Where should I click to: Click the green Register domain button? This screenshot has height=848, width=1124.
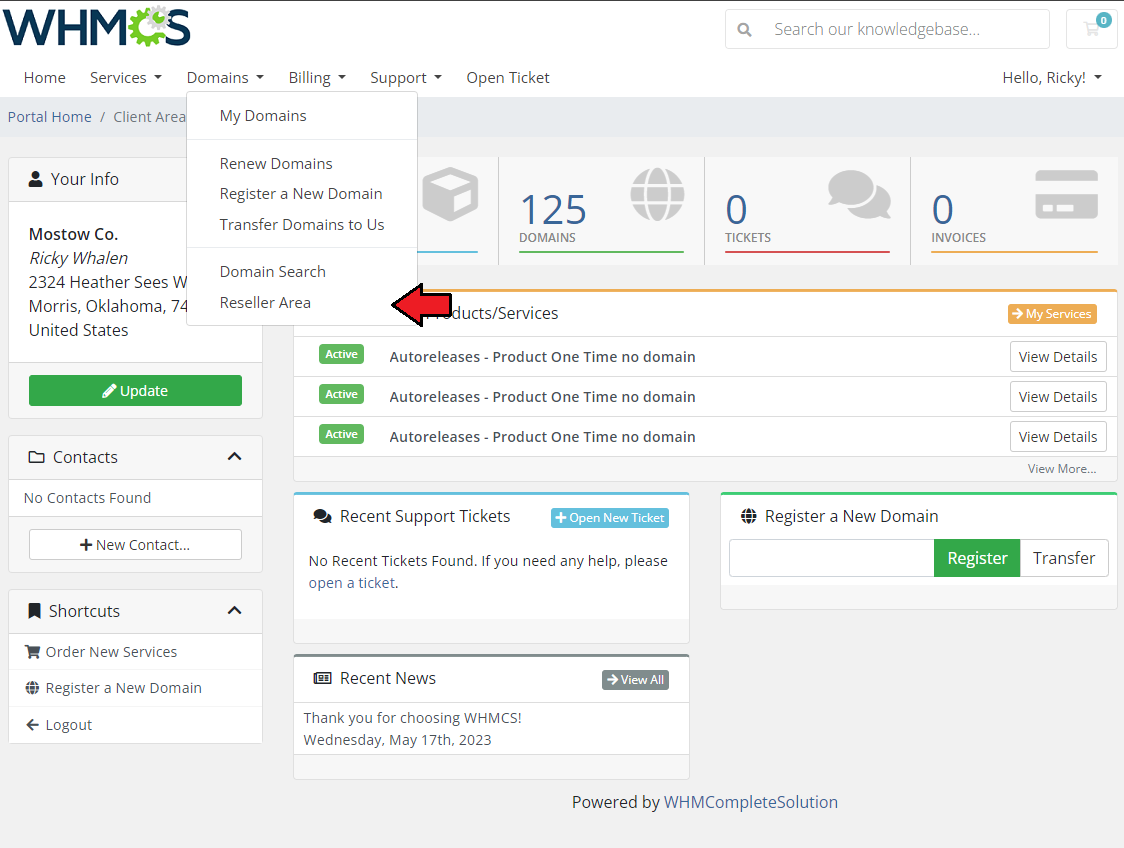coord(977,558)
